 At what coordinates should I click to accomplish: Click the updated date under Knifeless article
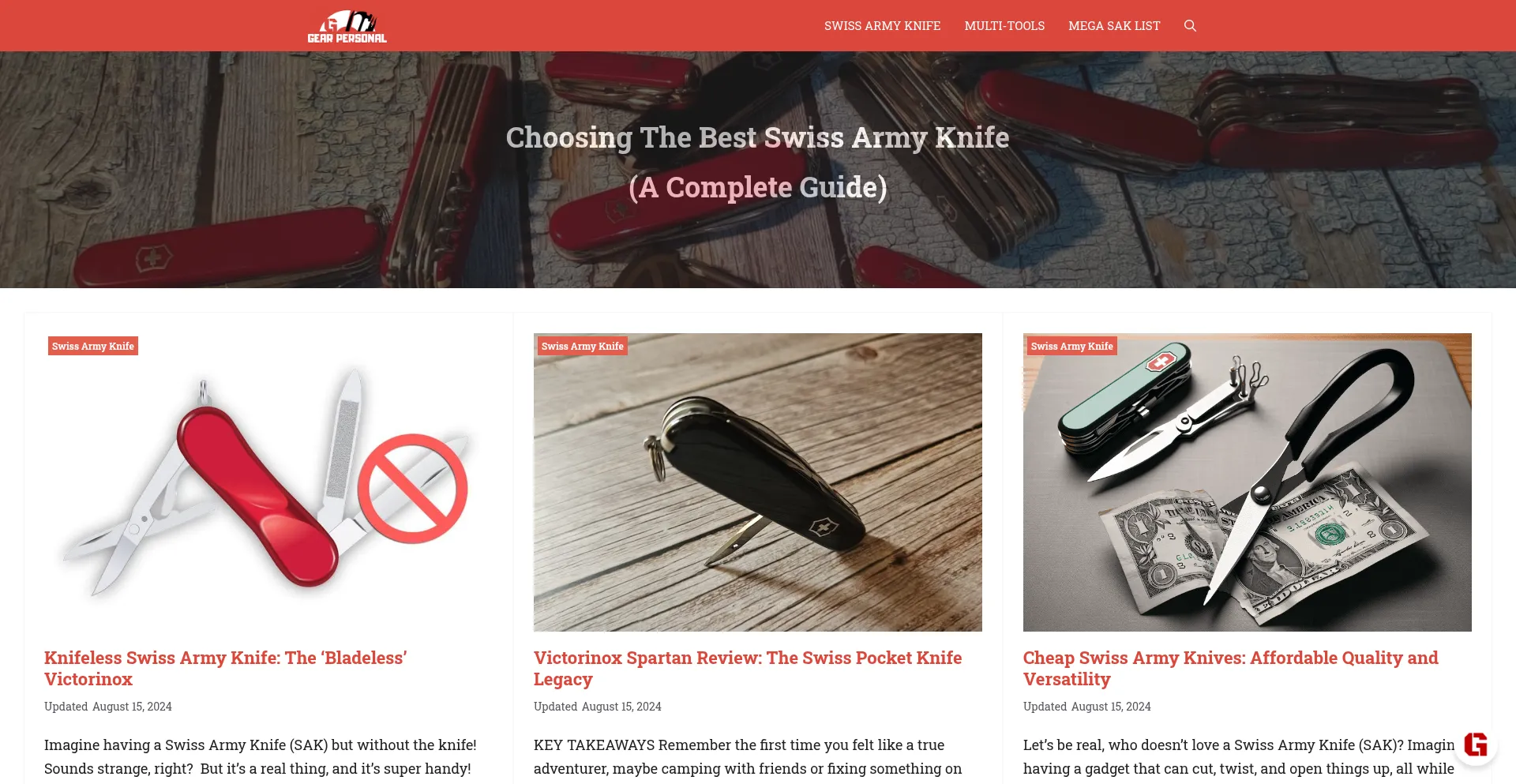click(108, 707)
